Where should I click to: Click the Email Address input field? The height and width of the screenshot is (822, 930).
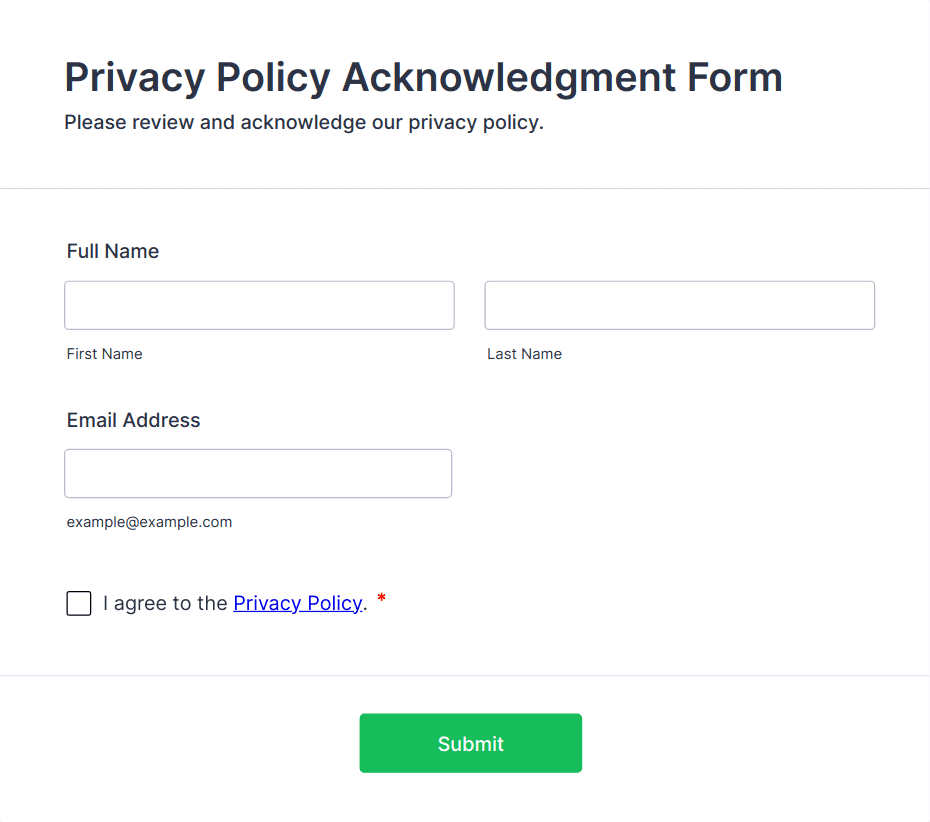tap(258, 473)
